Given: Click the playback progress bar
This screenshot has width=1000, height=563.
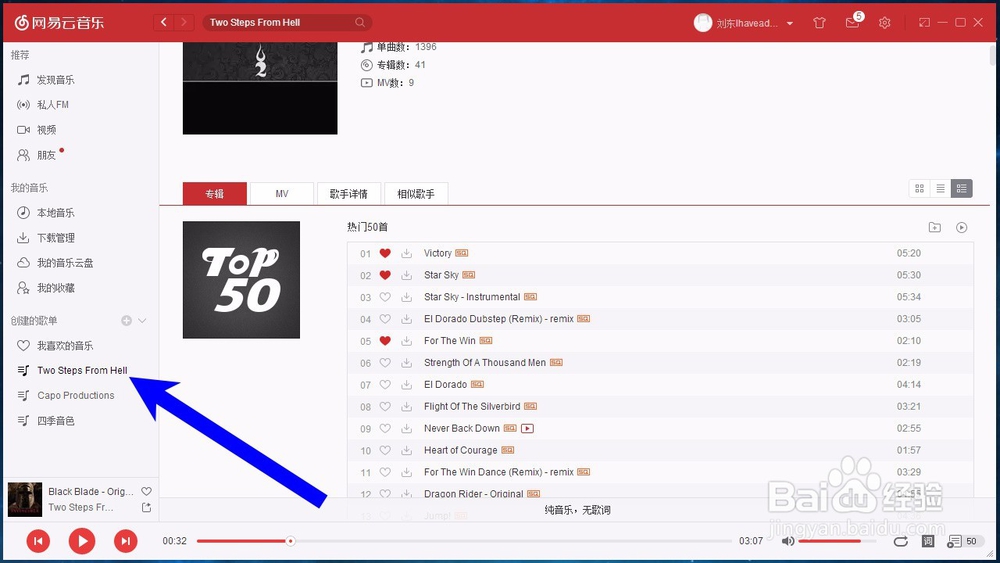Looking at the screenshot, I should point(464,541).
